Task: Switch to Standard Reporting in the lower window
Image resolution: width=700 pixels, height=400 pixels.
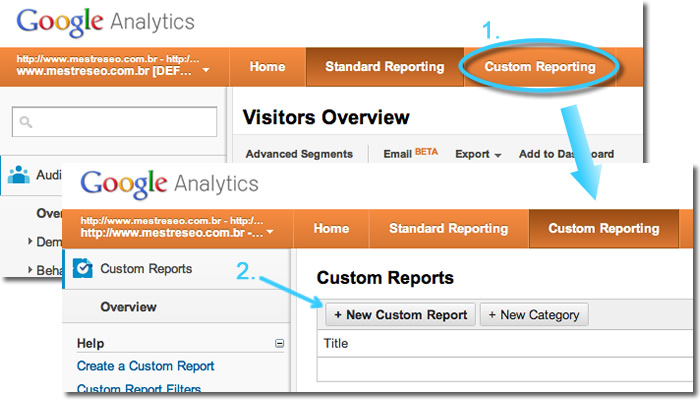Action: click(x=449, y=228)
